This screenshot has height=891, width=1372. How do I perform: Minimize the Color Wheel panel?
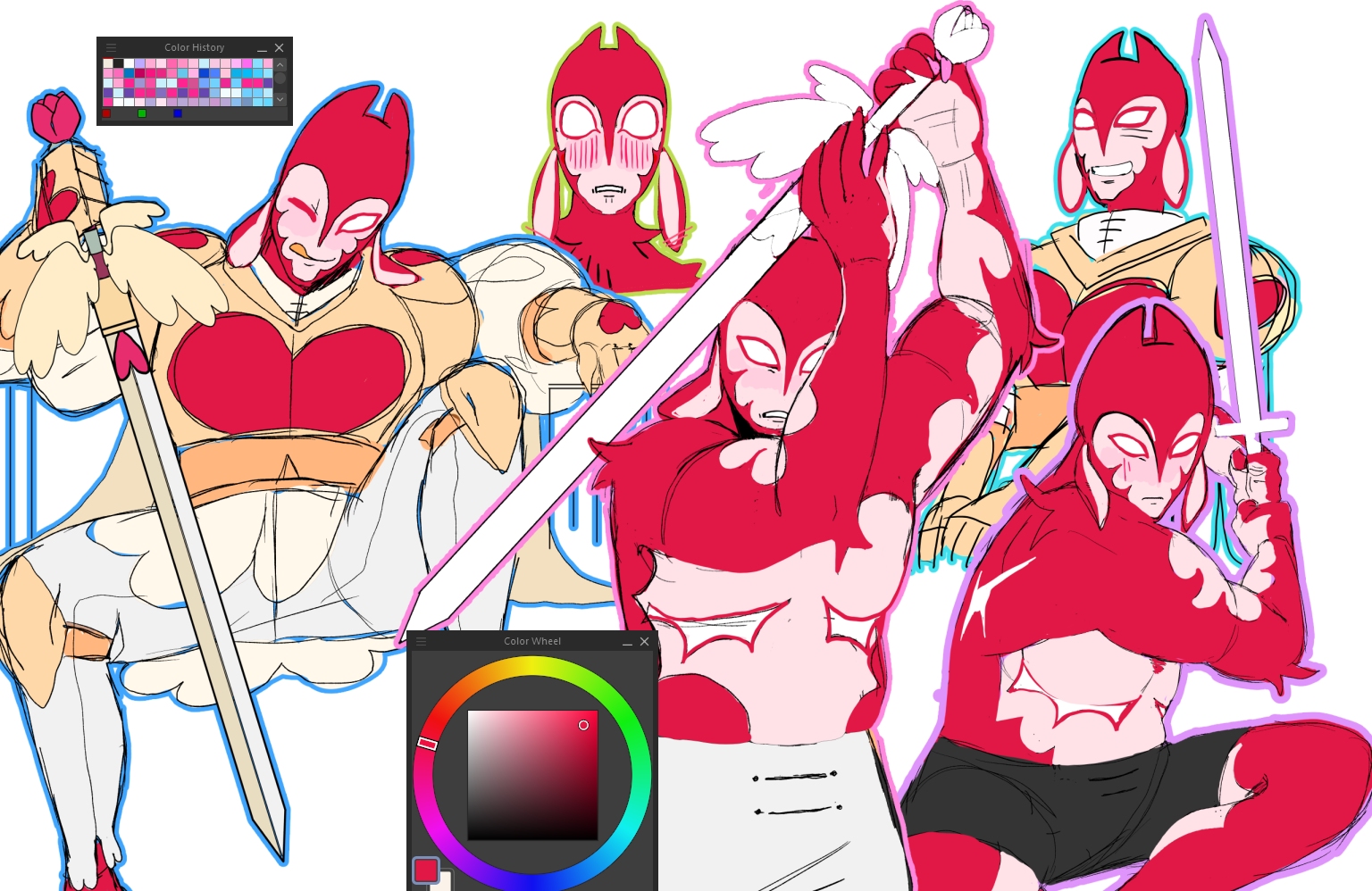tap(627, 642)
